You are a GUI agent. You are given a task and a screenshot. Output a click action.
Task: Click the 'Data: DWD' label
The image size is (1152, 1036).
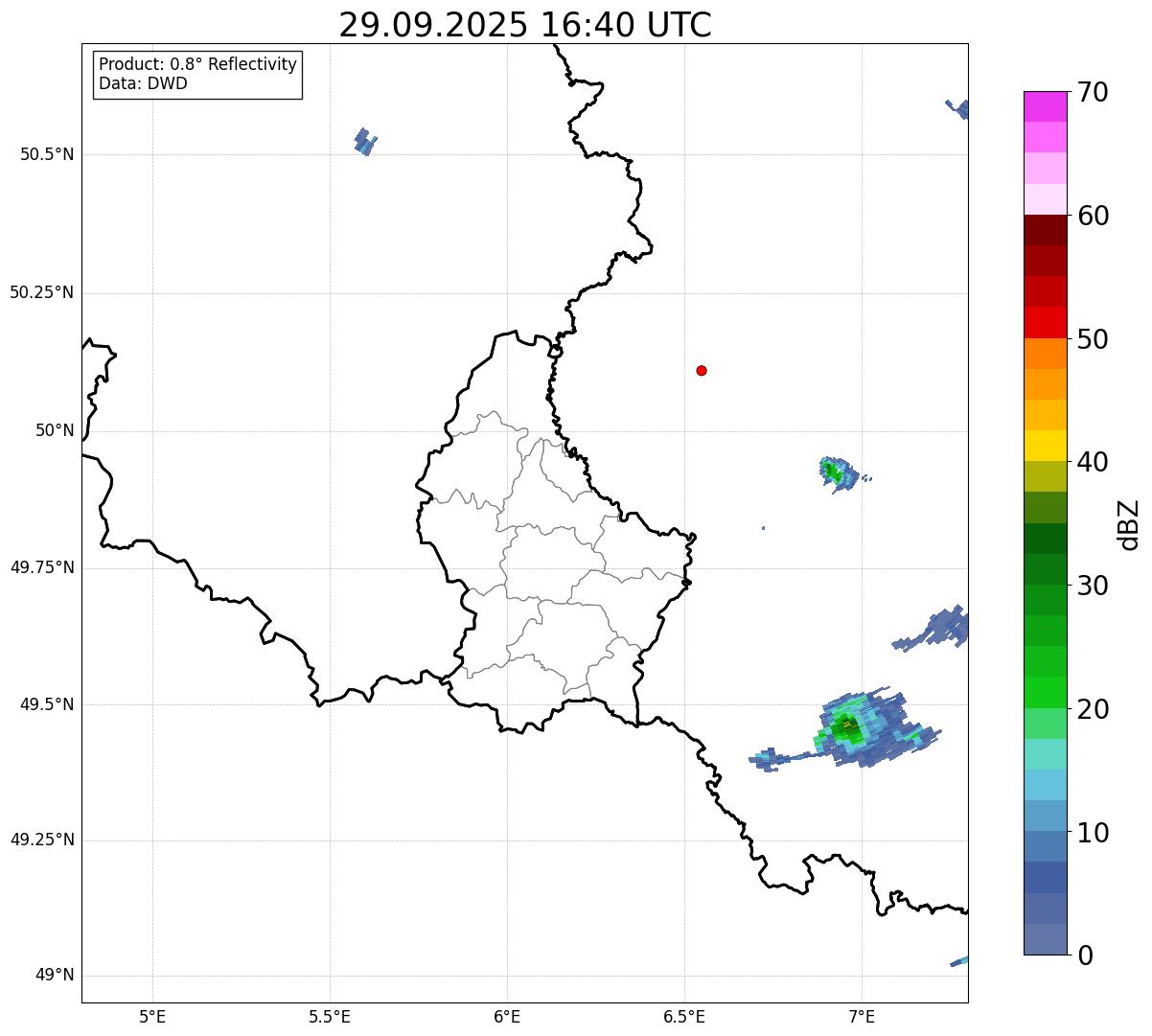click(144, 83)
